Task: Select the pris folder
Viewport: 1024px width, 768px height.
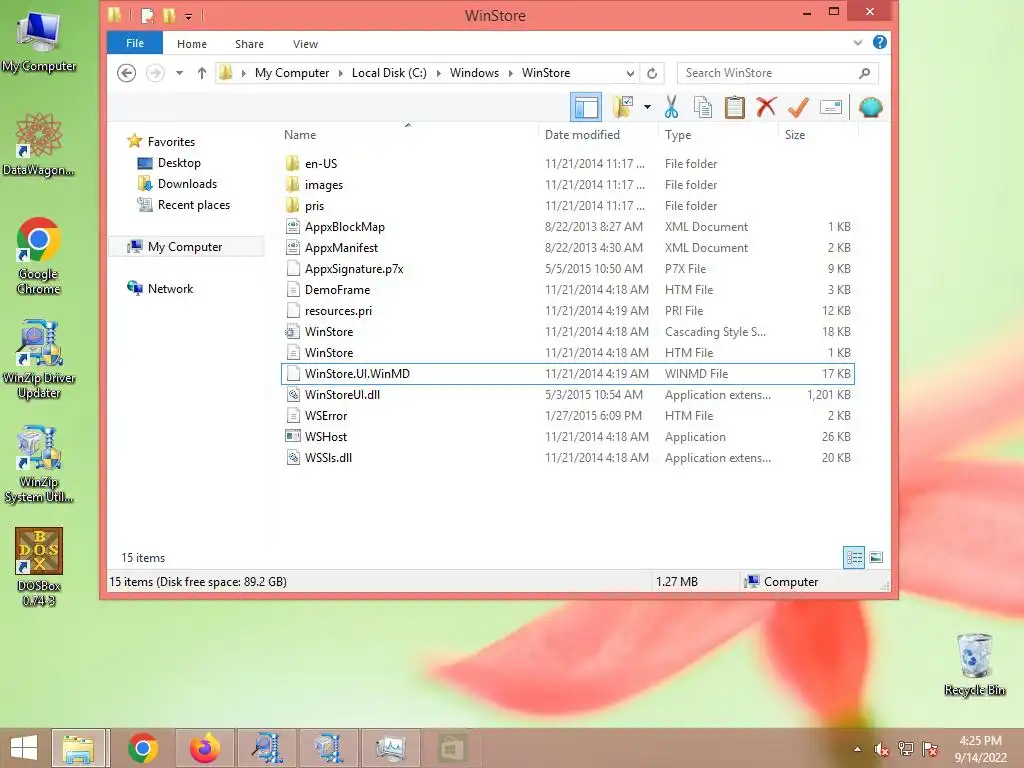Action: pos(568,205)
